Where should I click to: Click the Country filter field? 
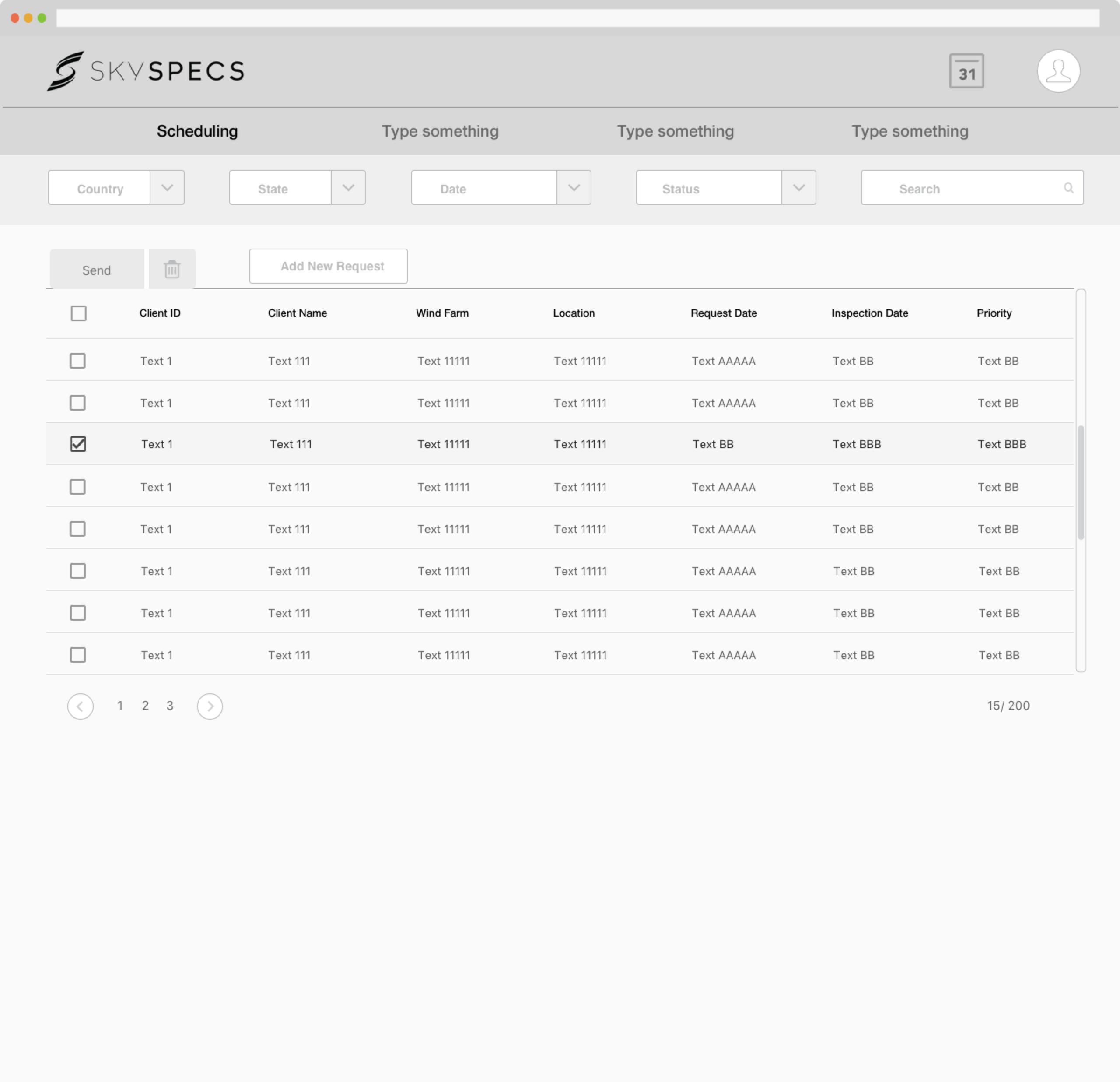coord(99,187)
